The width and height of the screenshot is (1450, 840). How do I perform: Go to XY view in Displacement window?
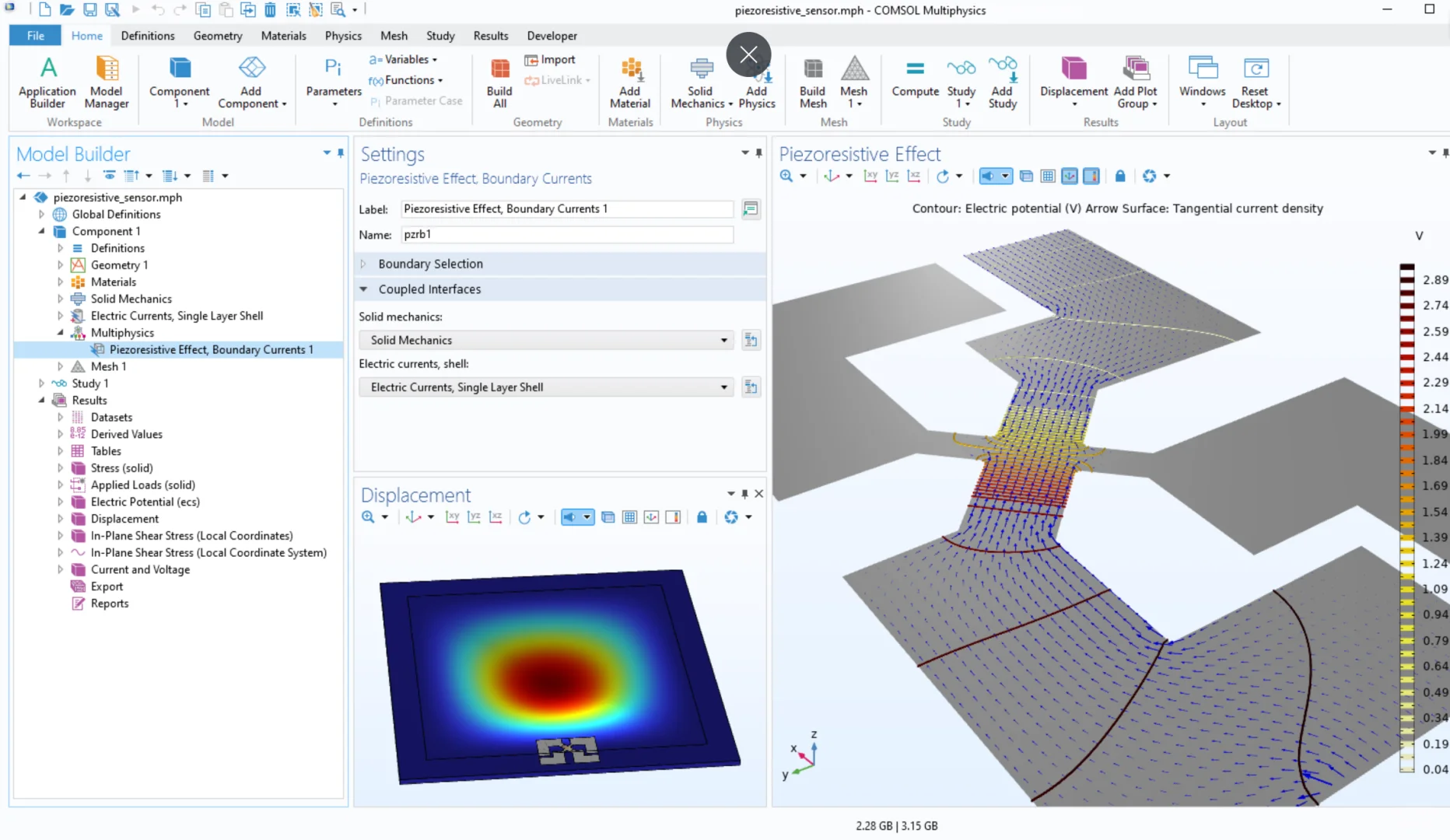[452, 517]
